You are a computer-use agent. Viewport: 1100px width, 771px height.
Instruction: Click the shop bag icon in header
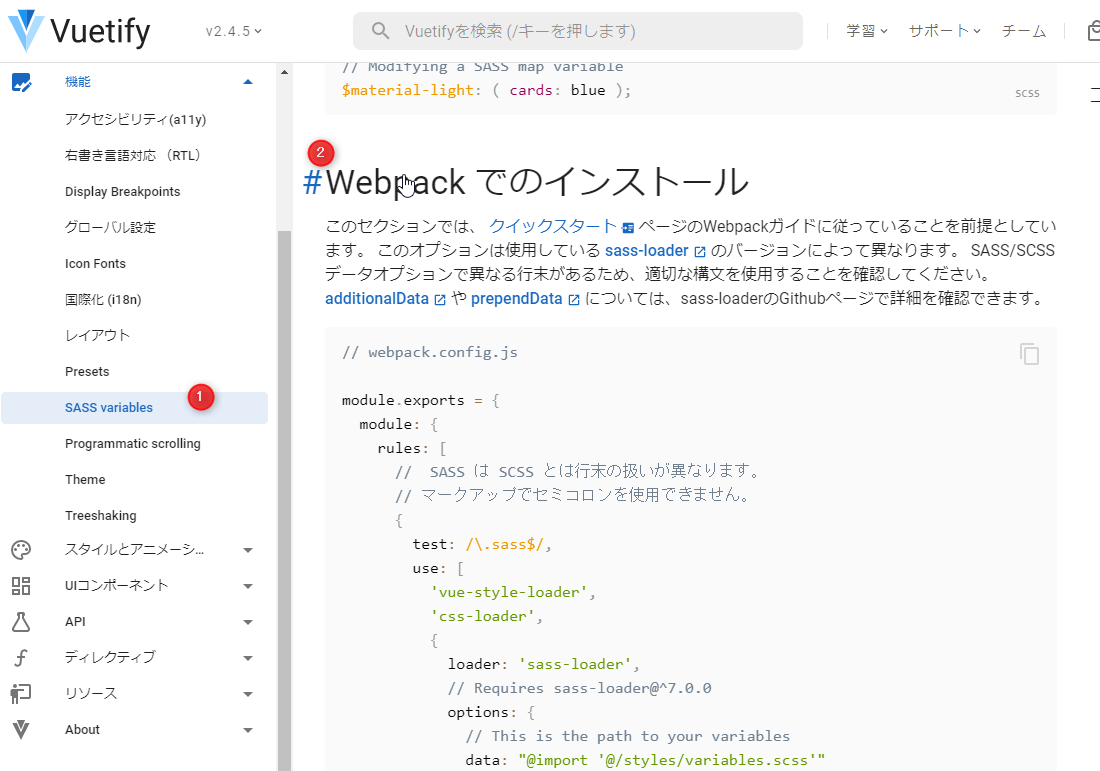(x=1093, y=31)
